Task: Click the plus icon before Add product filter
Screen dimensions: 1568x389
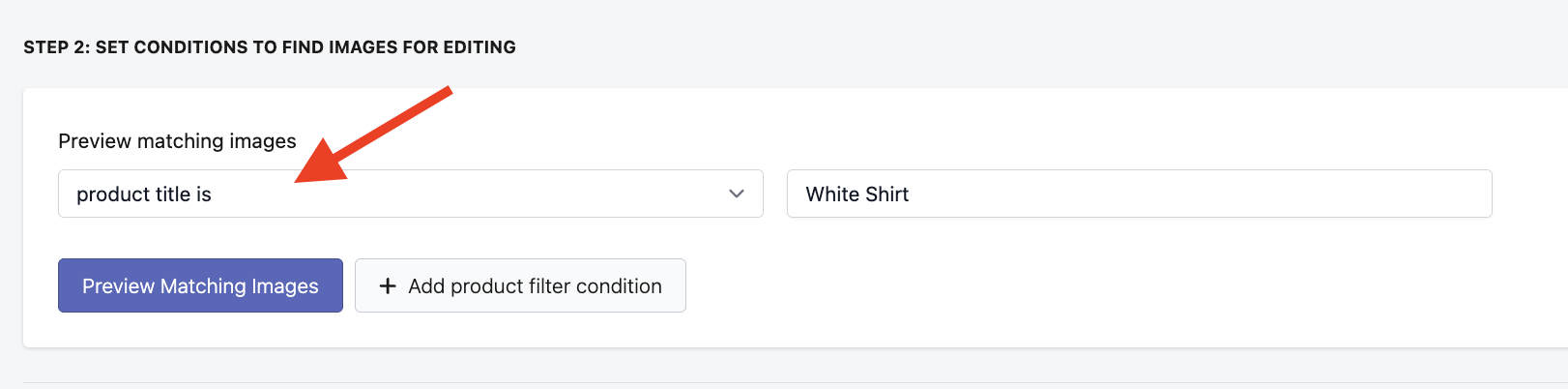Action: pyautogui.click(x=388, y=286)
